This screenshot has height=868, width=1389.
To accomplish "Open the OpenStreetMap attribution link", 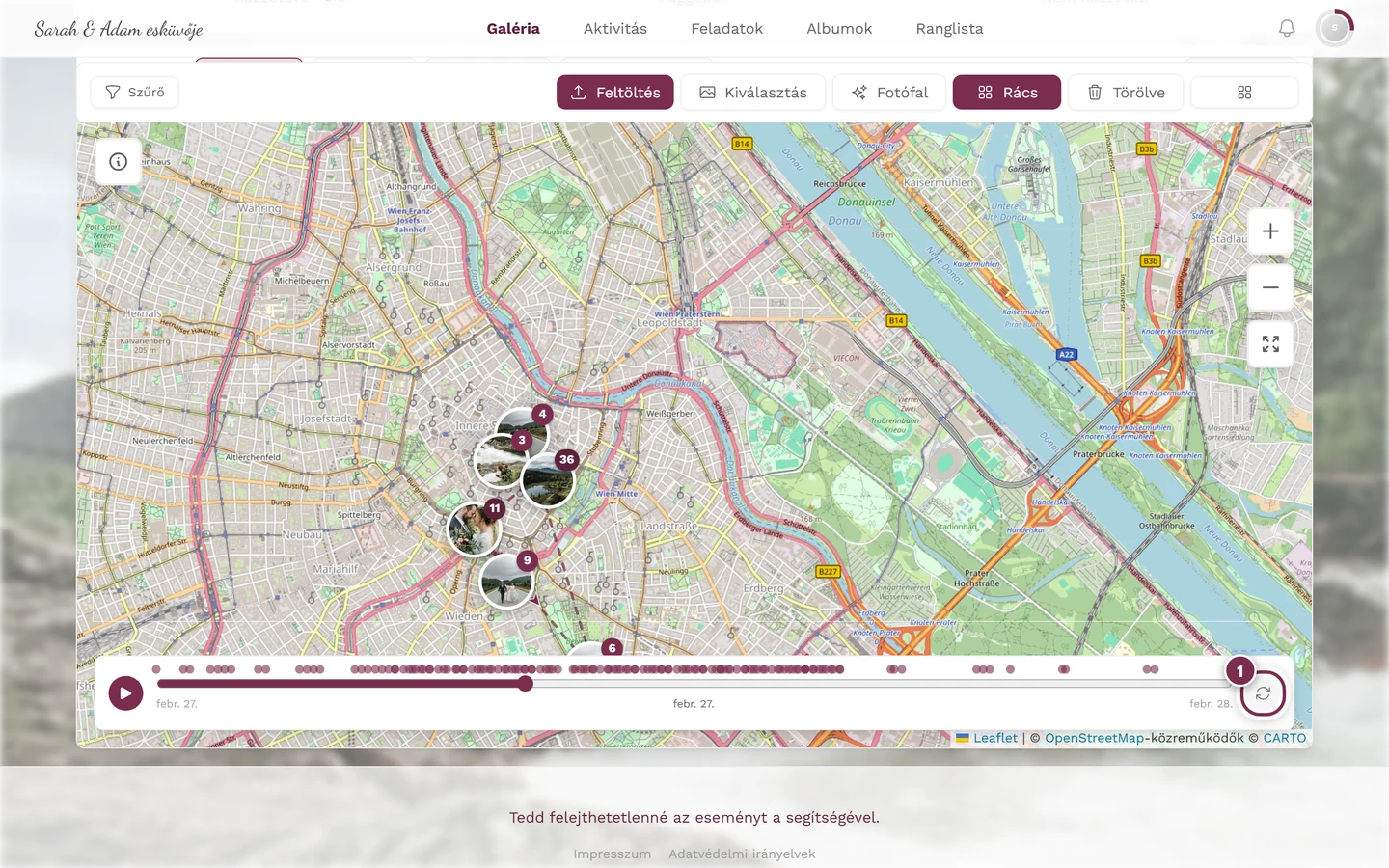I will 1094,738.
